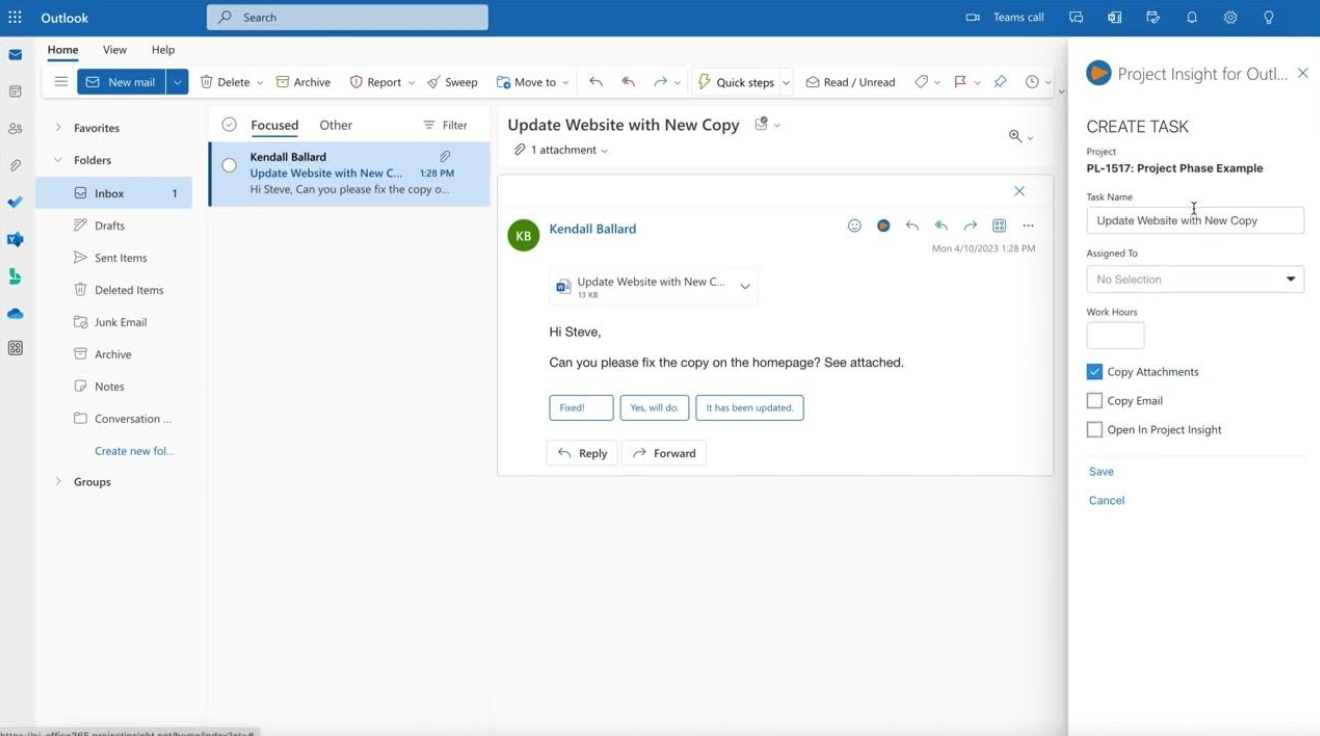
Task: Click the Search box
Action: tap(347, 17)
